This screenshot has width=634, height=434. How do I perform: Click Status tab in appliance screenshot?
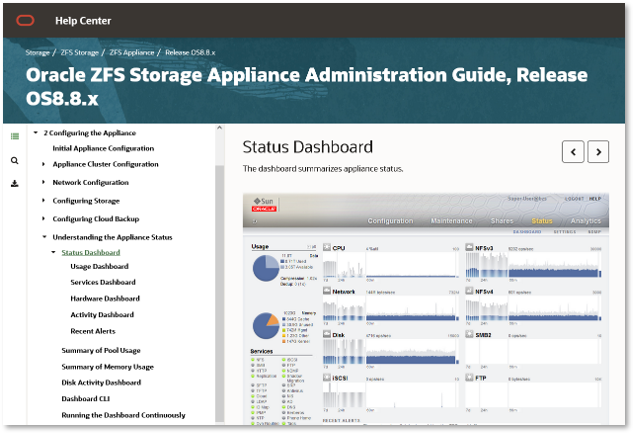click(542, 221)
